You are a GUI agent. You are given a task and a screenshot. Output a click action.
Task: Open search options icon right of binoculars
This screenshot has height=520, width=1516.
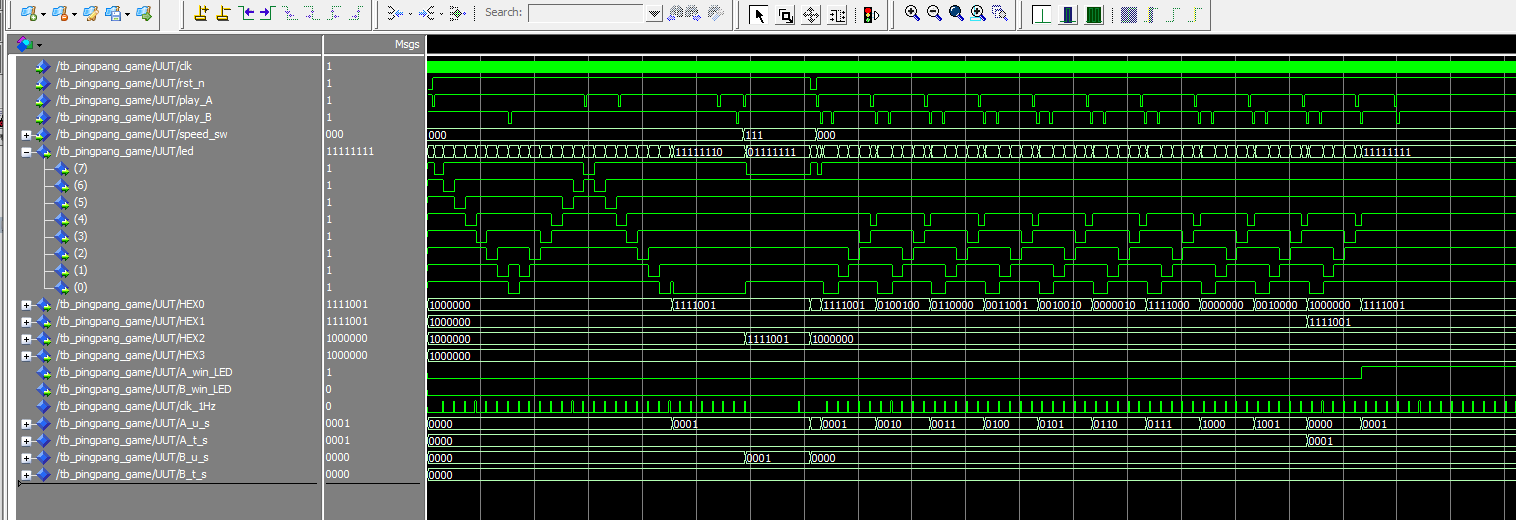[x=715, y=14]
